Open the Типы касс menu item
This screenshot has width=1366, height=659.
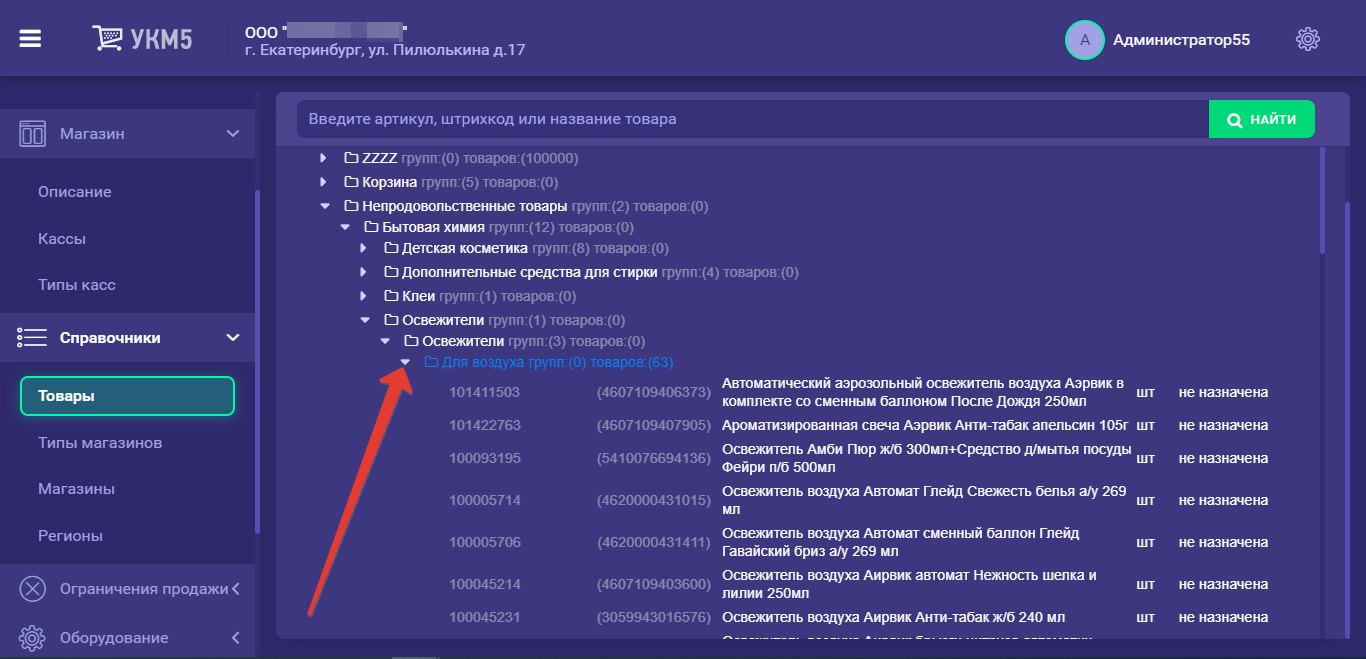pyautogui.click(x=77, y=285)
